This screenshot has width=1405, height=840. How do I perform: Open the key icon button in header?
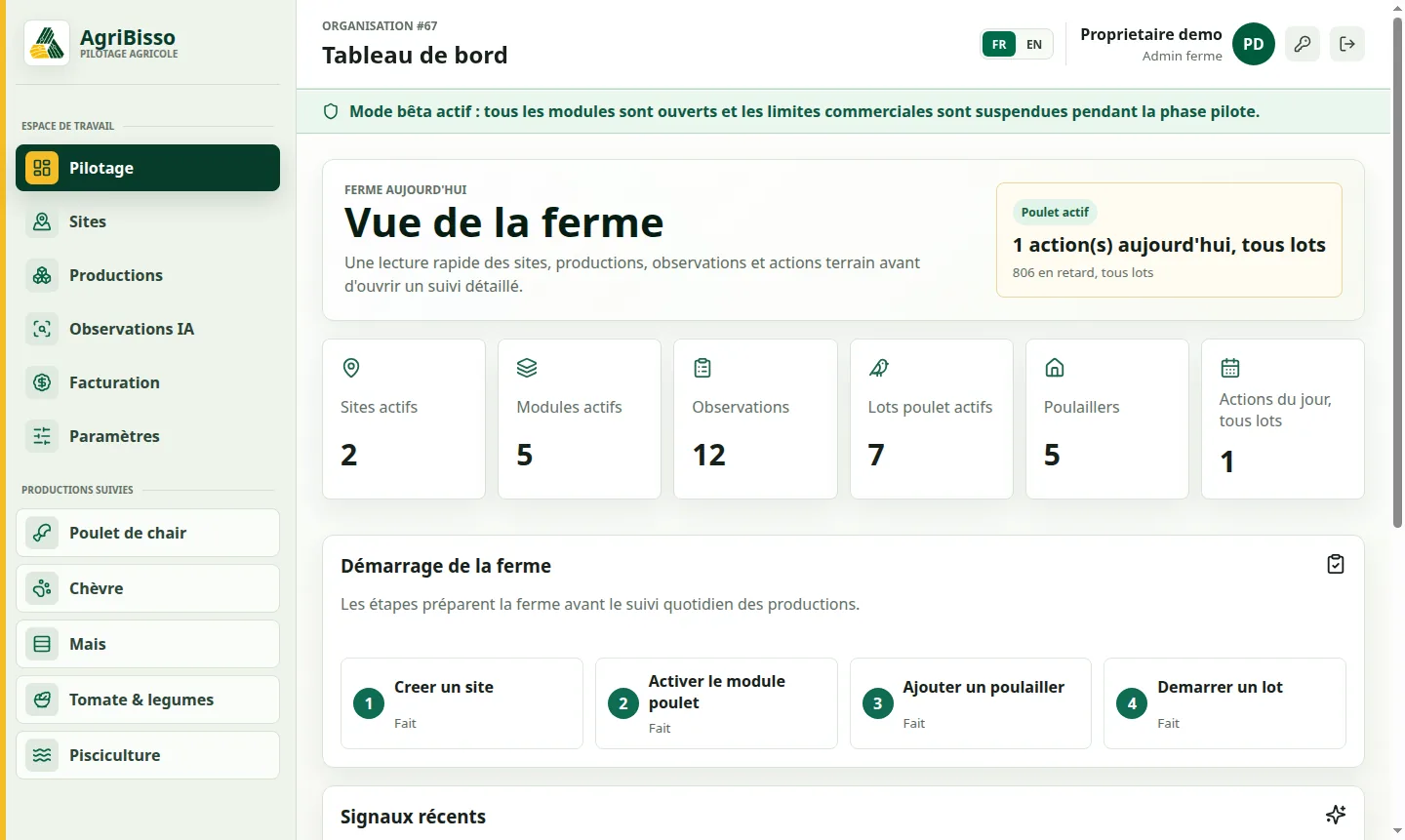point(1303,44)
